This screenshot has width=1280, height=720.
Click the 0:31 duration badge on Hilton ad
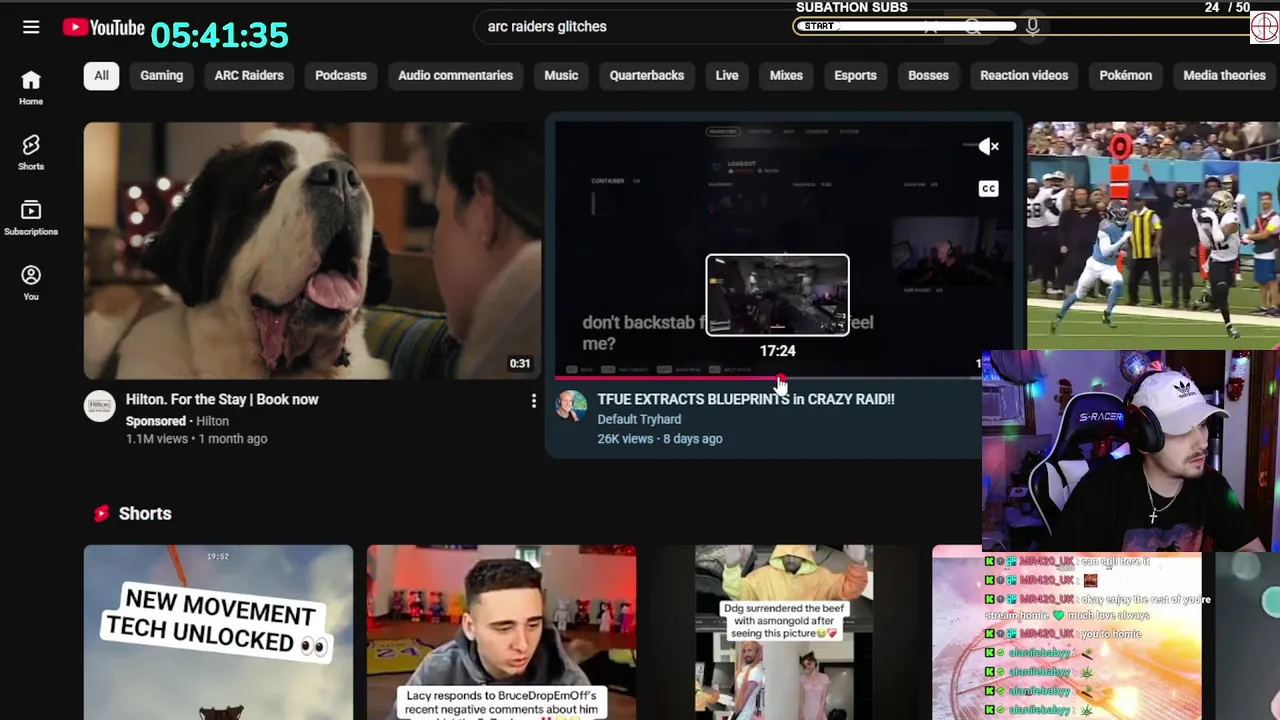pyautogui.click(x=520, y=364)
